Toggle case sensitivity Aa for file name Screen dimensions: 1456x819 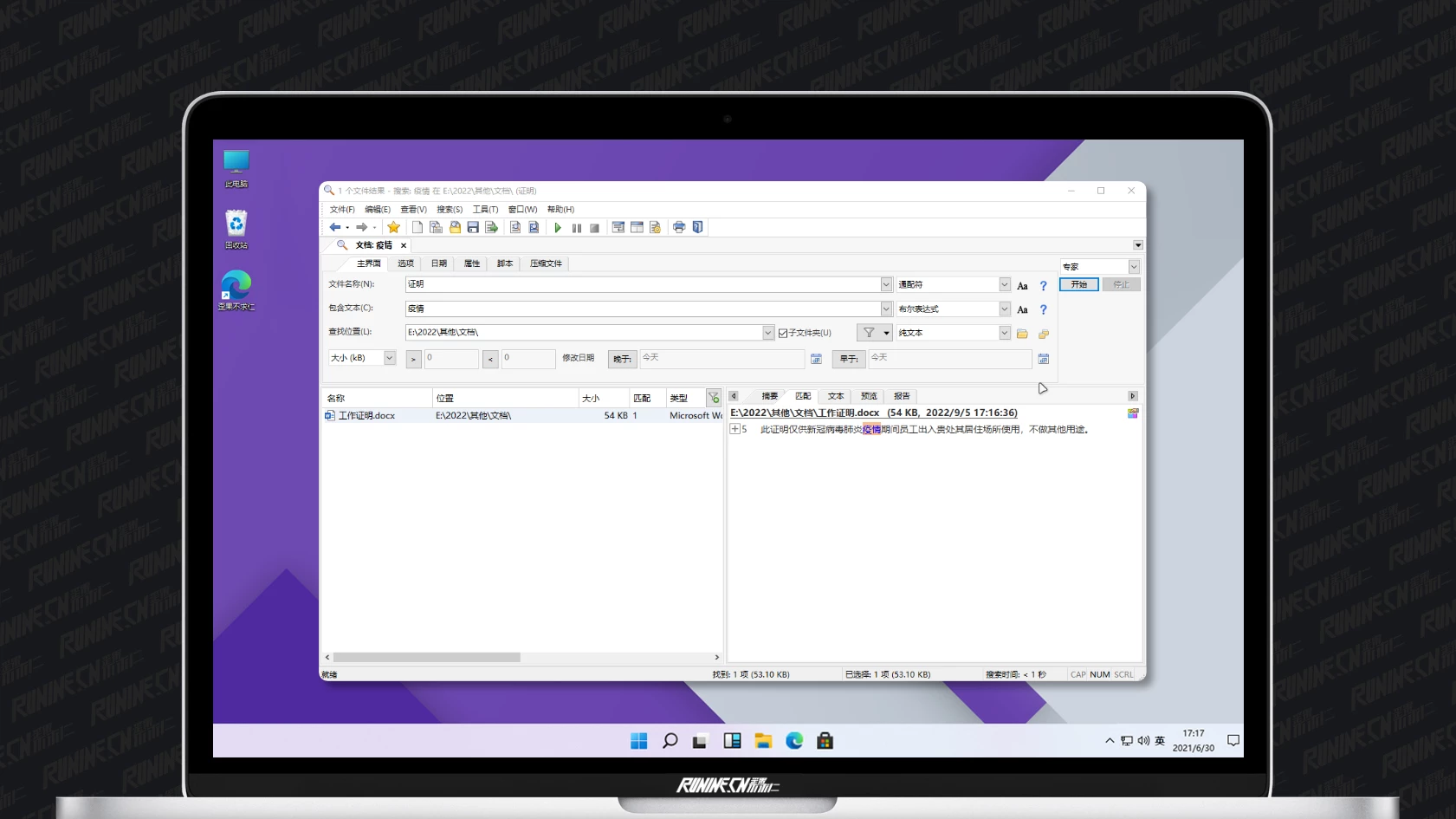pos(1022,285)
